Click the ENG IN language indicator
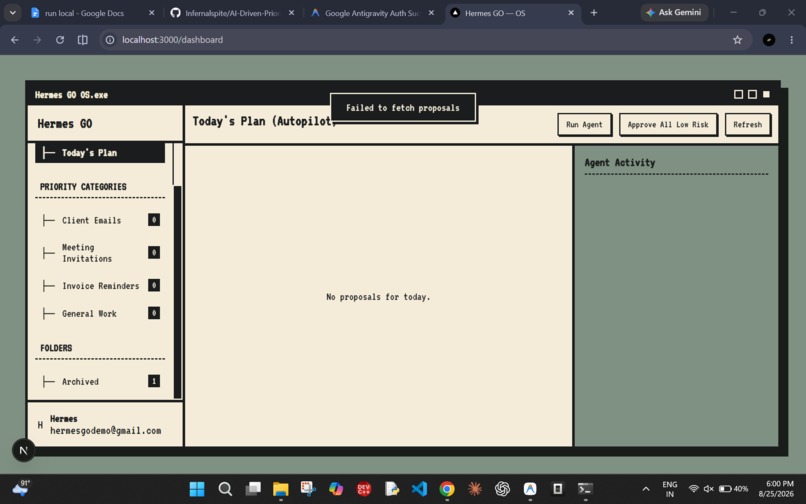This screenshot has width=806, height=504. pos(669,489)
